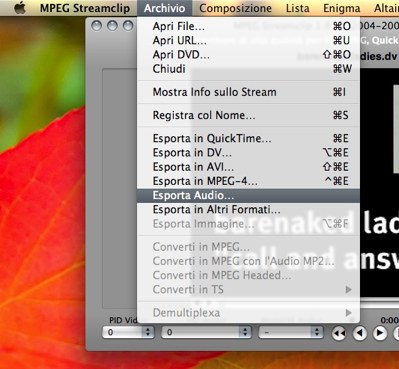The width and height of the screenshot is (399, 369).
Task: Zoom the MPEG Streamclip window
Action: point(128,26)
